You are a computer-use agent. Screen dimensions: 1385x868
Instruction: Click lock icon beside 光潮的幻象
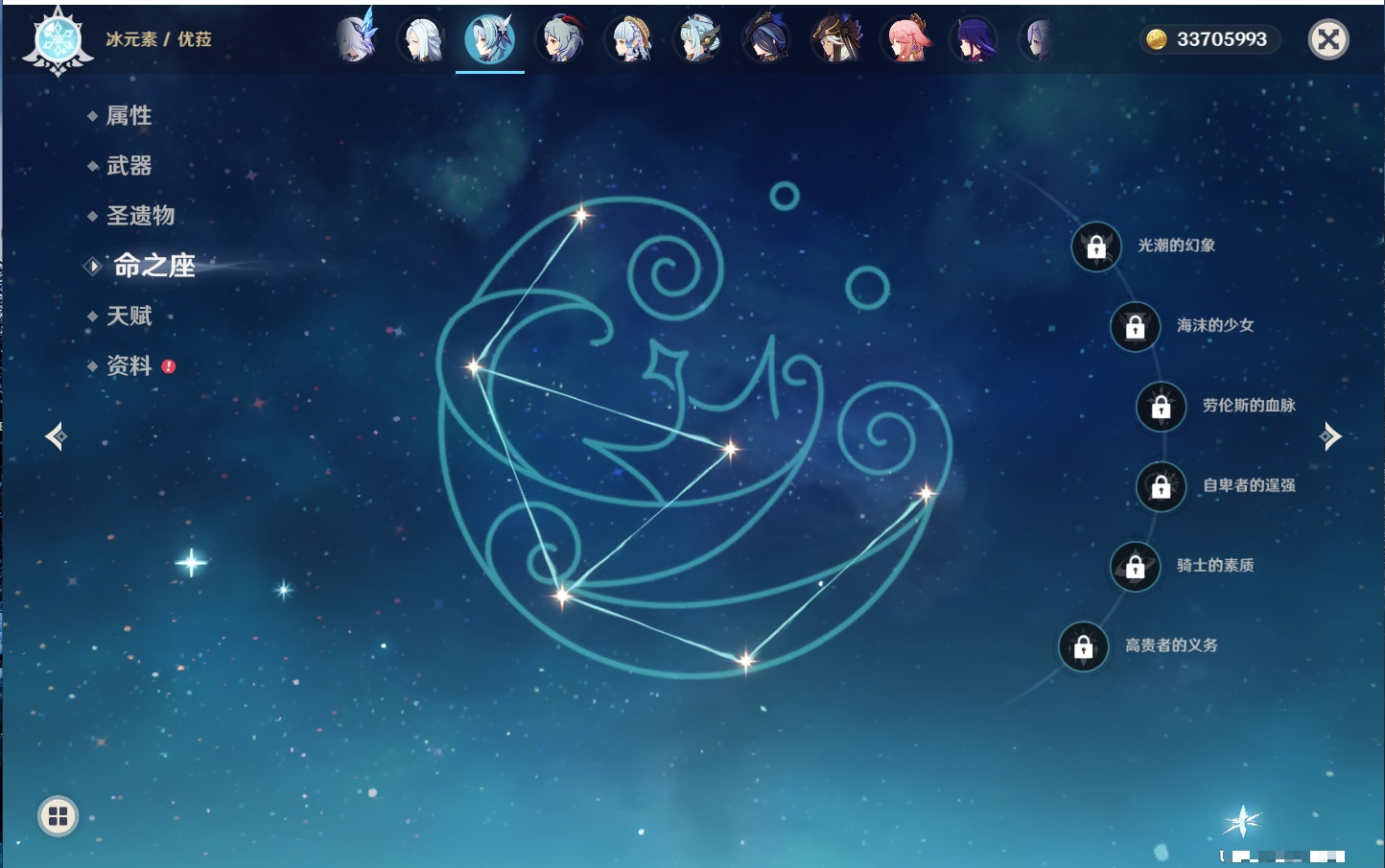1096,247
